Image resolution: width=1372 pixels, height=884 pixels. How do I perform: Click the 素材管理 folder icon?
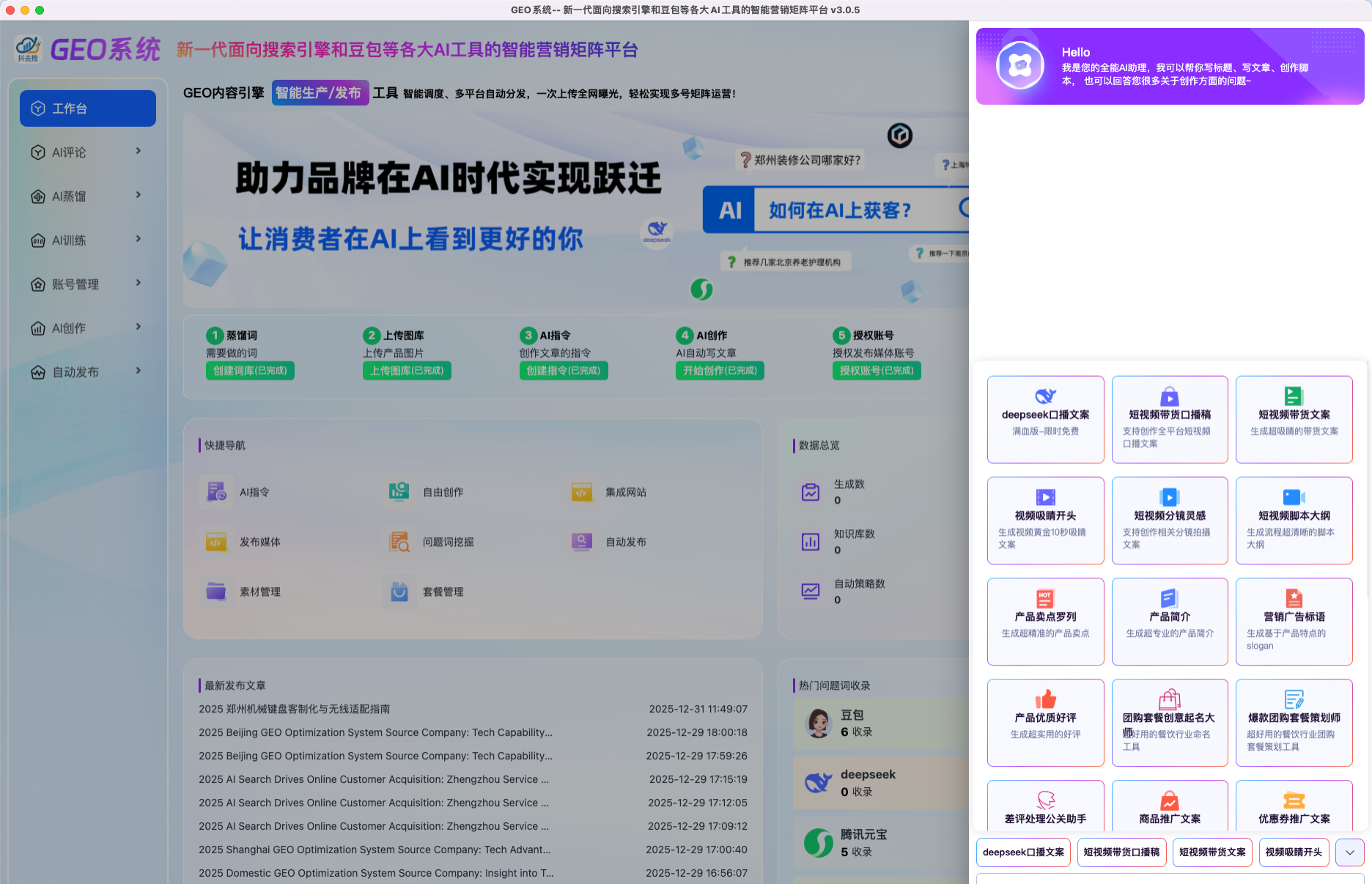pos(216,592)
